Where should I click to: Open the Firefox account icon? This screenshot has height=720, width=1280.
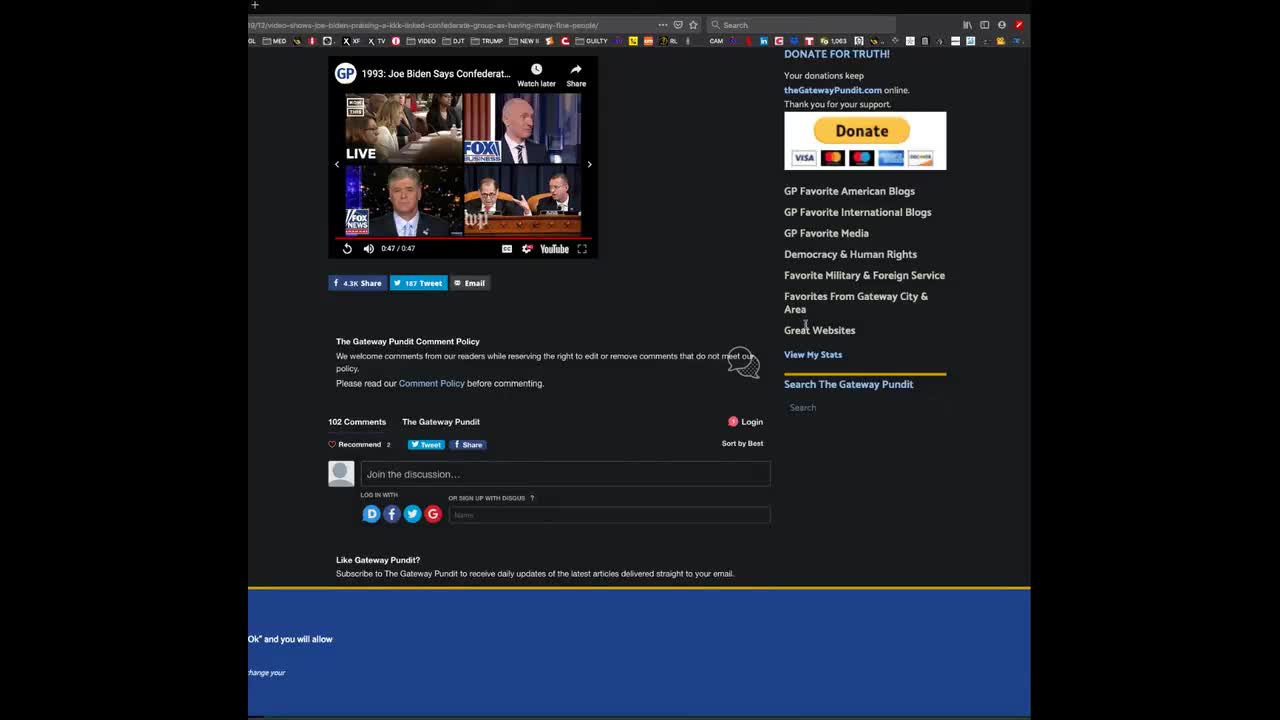(x=1001, y=25)
